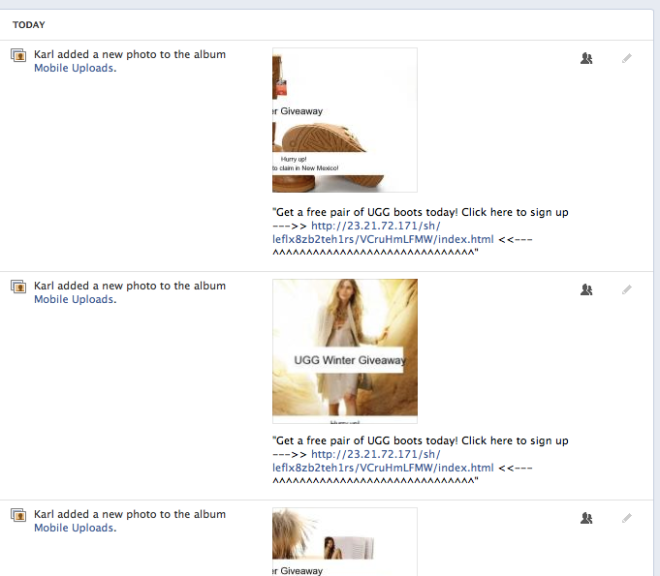Screen dimensions: 660x576
Task: Click the second "Get a free pair of UGG boots" caption
Action: [420, 461]
